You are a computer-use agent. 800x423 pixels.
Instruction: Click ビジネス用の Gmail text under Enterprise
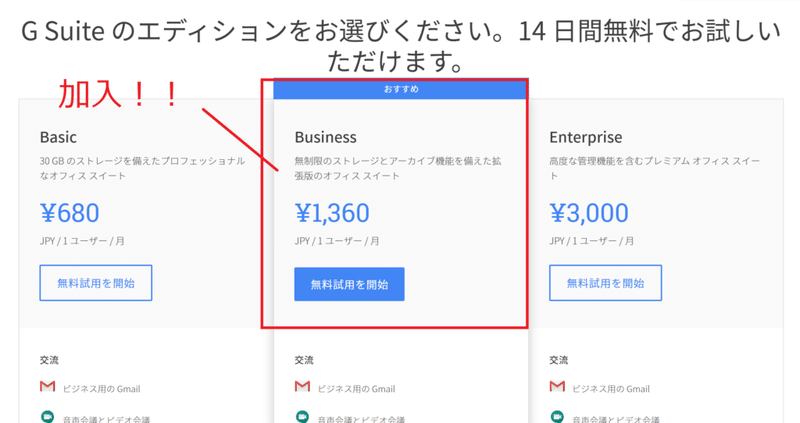[613, 389]
